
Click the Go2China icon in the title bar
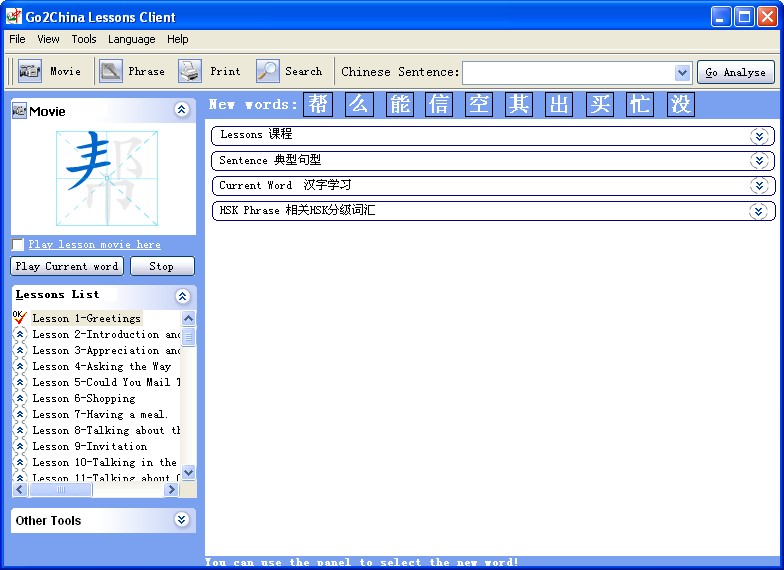14,16
